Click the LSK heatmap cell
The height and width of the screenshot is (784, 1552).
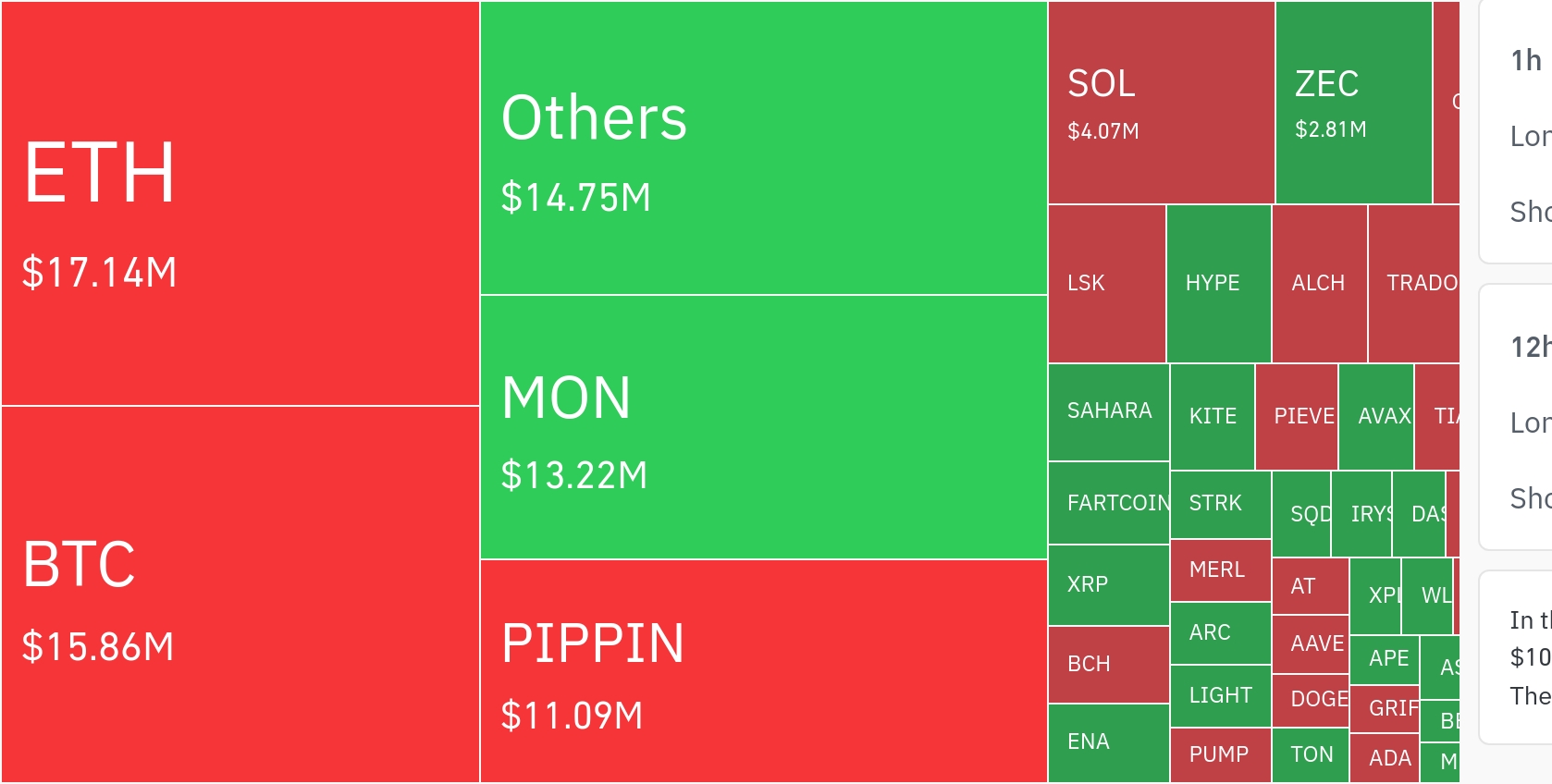pos(1106,283)
